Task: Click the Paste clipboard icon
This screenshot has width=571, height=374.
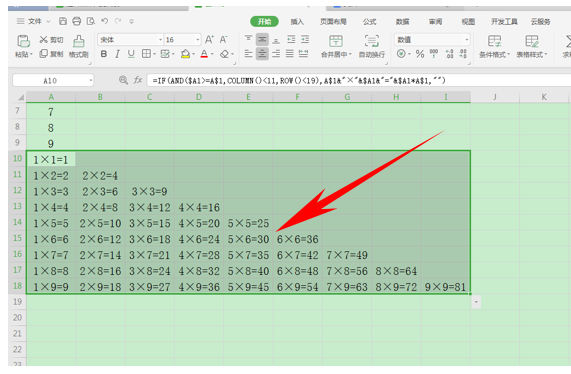Action: coord(23,41)
